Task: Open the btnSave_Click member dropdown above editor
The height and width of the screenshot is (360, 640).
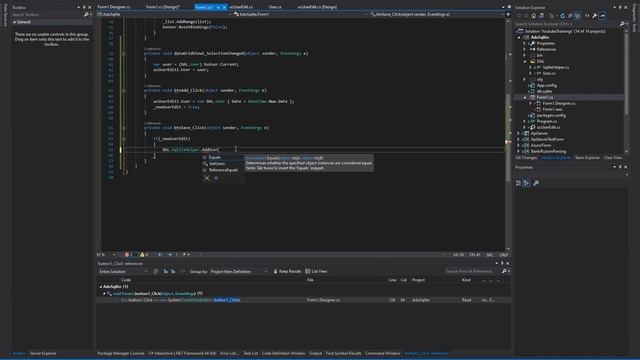Action: coord(436,14)
